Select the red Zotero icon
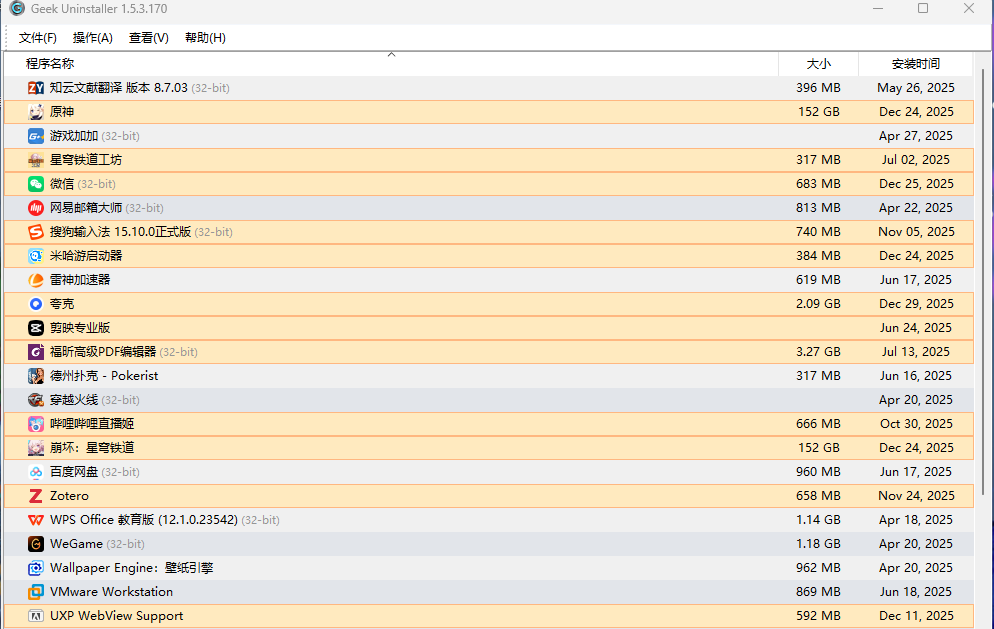This screenshot has width=994, height=629. [36, 496]
